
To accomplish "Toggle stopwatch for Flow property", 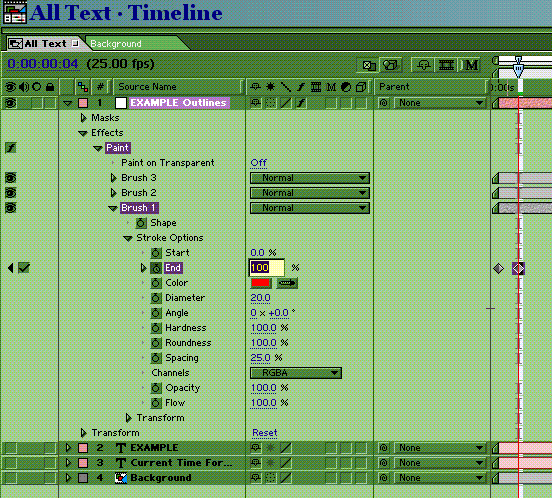I will pyautogui.click(x=156, y=403).
